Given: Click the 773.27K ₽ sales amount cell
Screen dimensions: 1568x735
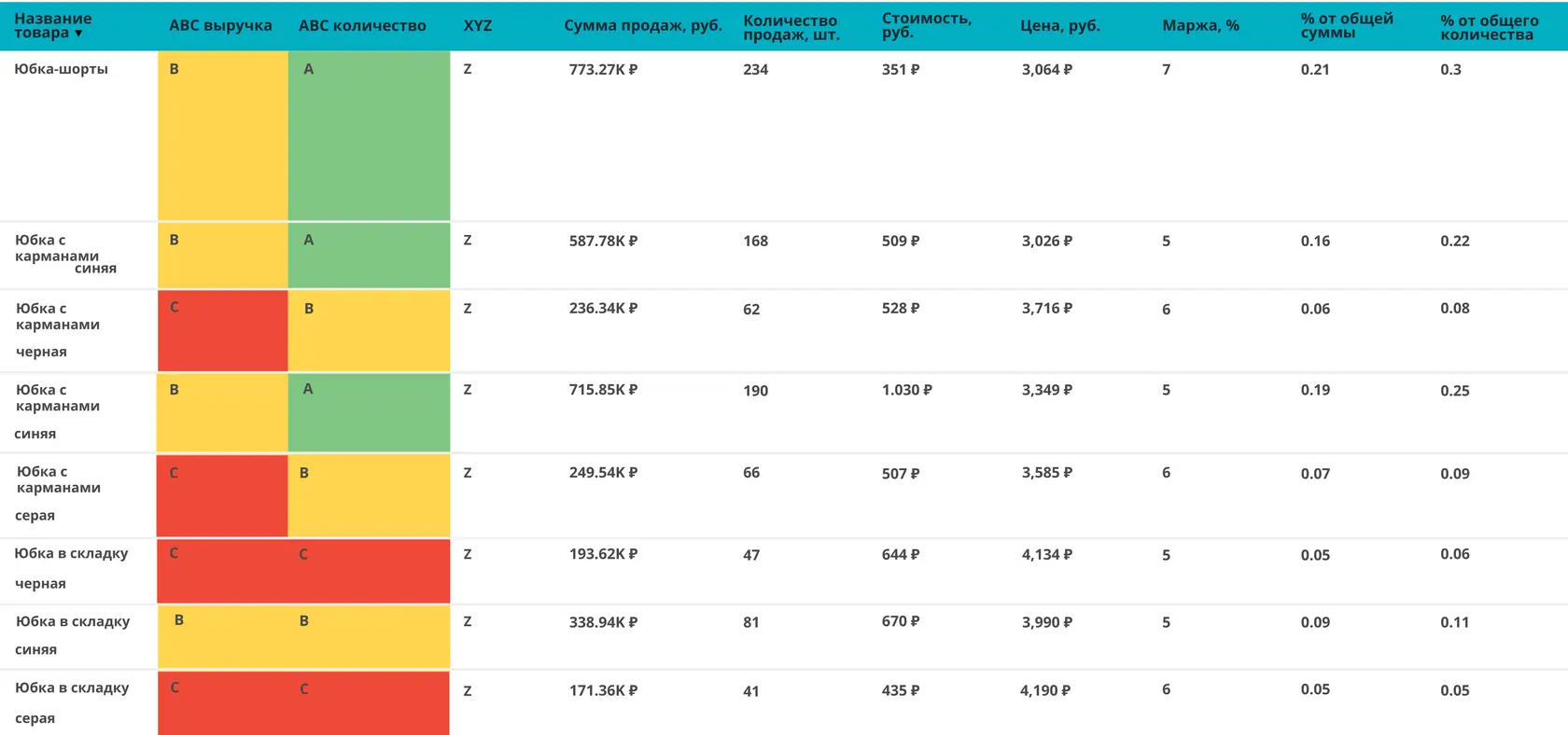Looking at the screenshot, I should tap(603, 69).
